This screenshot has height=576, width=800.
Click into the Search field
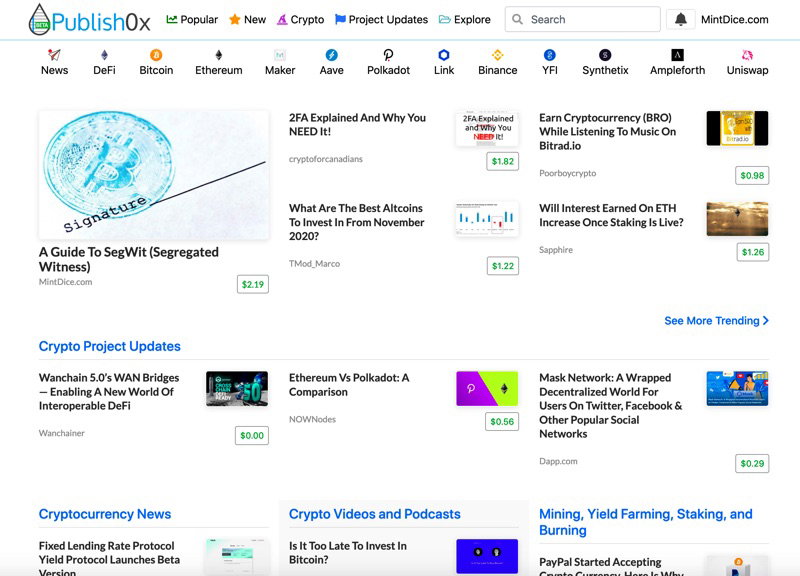point(583,19)
